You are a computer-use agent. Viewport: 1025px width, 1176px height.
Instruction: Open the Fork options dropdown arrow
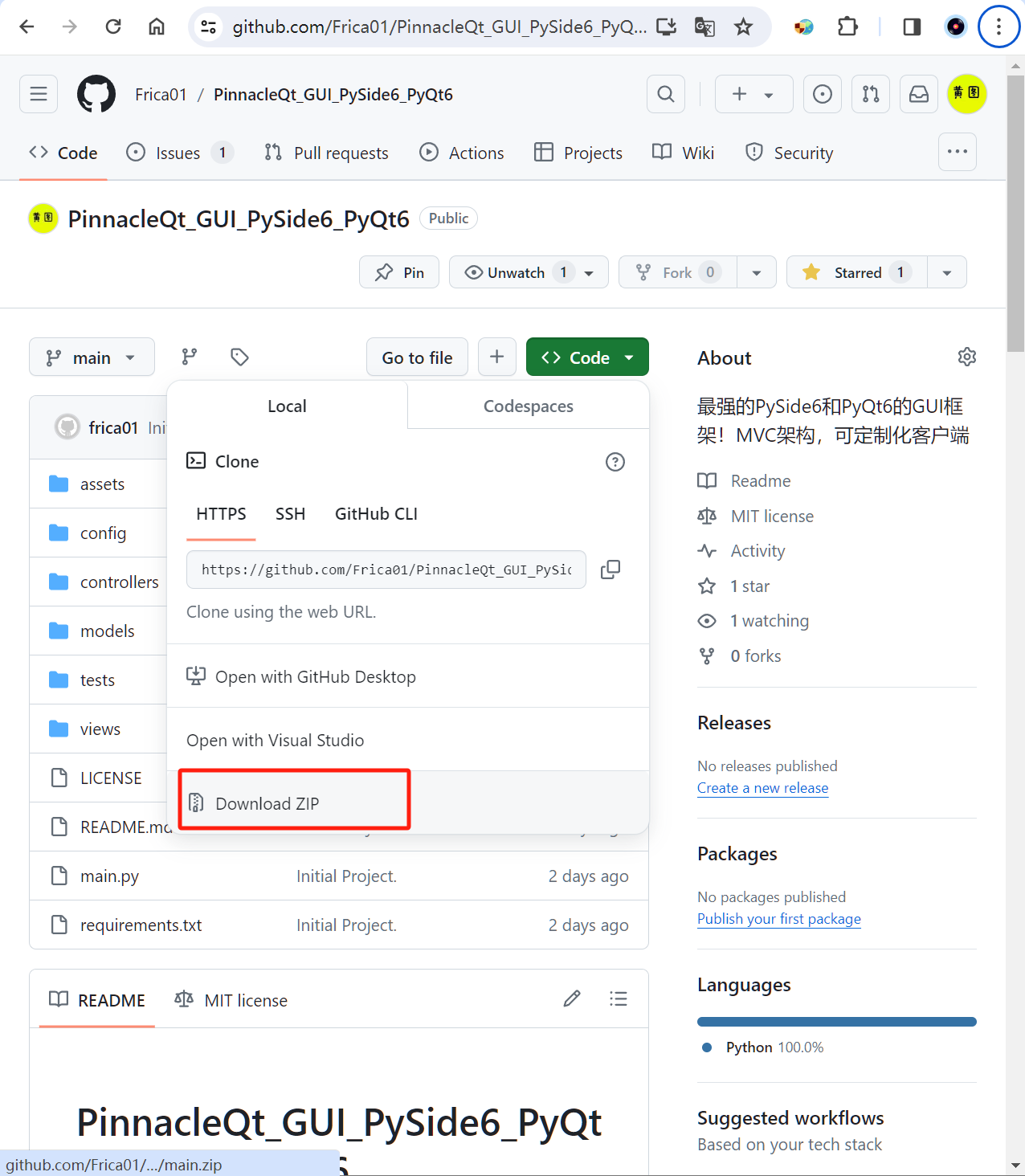(757, 272)
